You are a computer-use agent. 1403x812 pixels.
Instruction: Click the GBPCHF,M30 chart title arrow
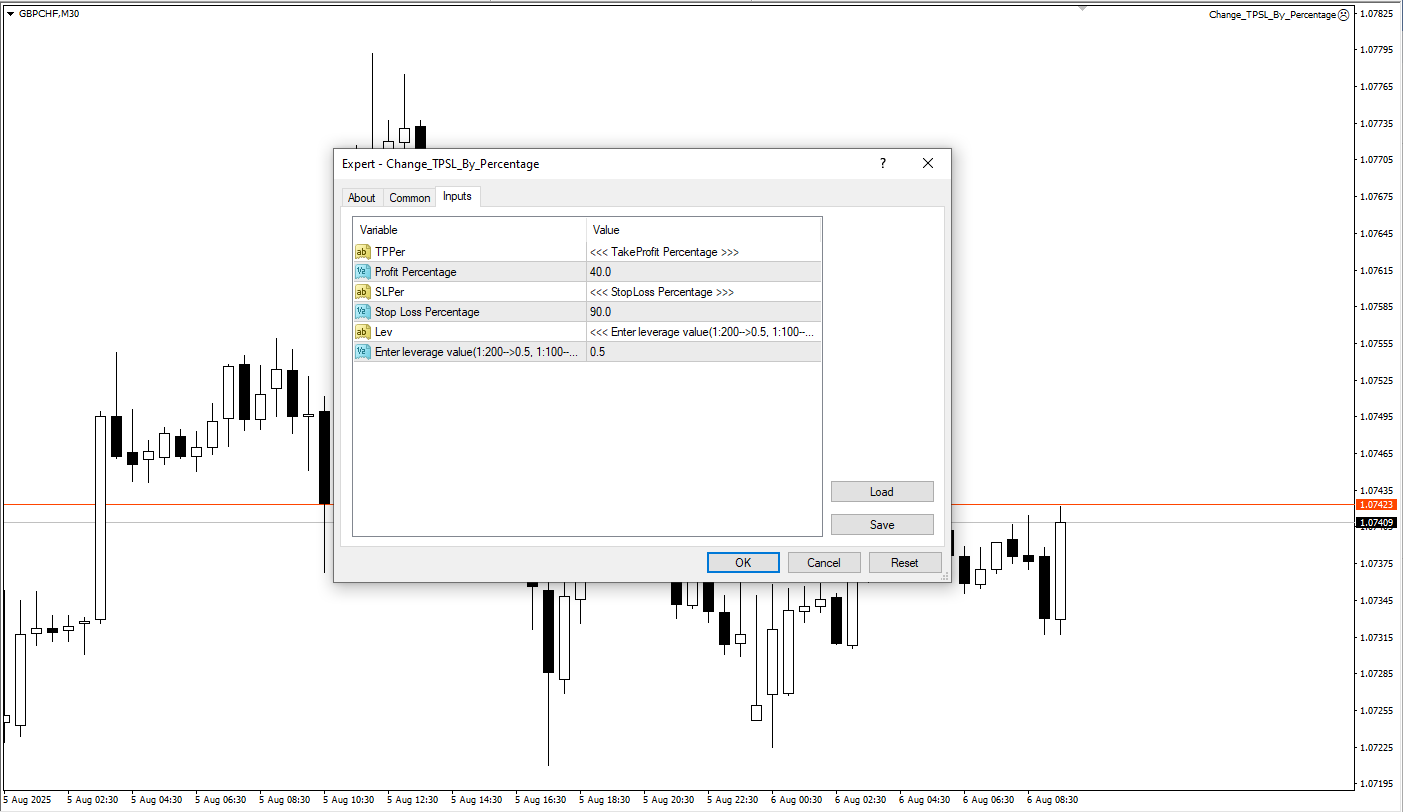tap(10, 14)
